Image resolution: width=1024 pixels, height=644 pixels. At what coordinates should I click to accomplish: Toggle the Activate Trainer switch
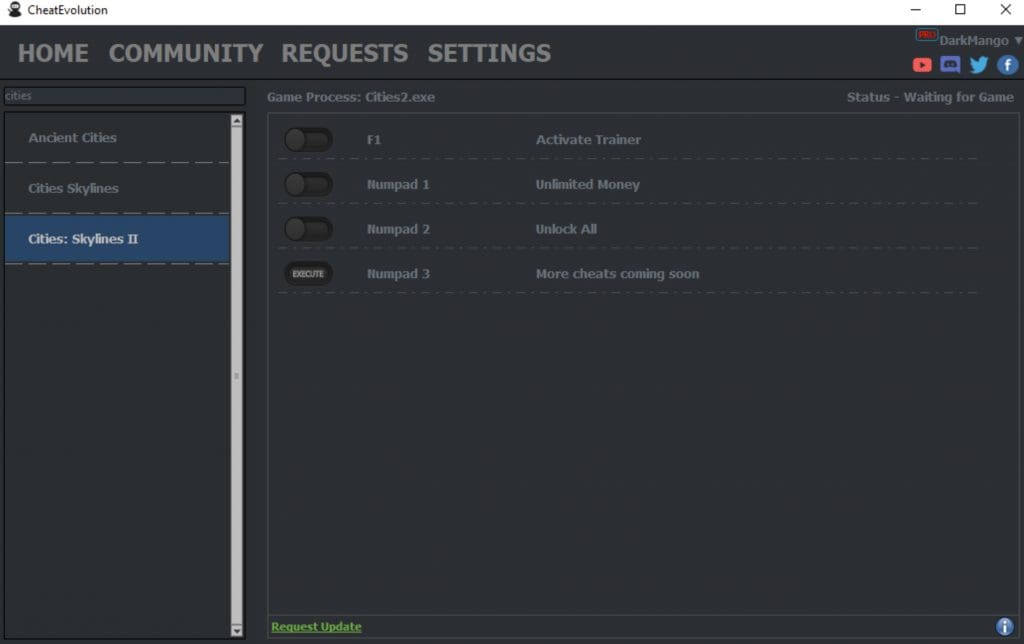click(308, 140)
